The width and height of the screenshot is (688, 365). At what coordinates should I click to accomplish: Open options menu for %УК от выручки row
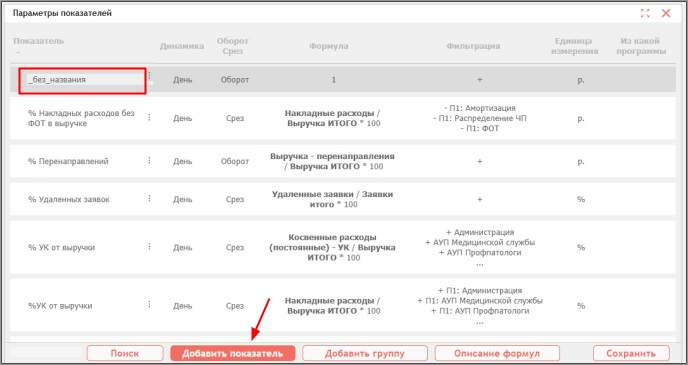(149, 304)
